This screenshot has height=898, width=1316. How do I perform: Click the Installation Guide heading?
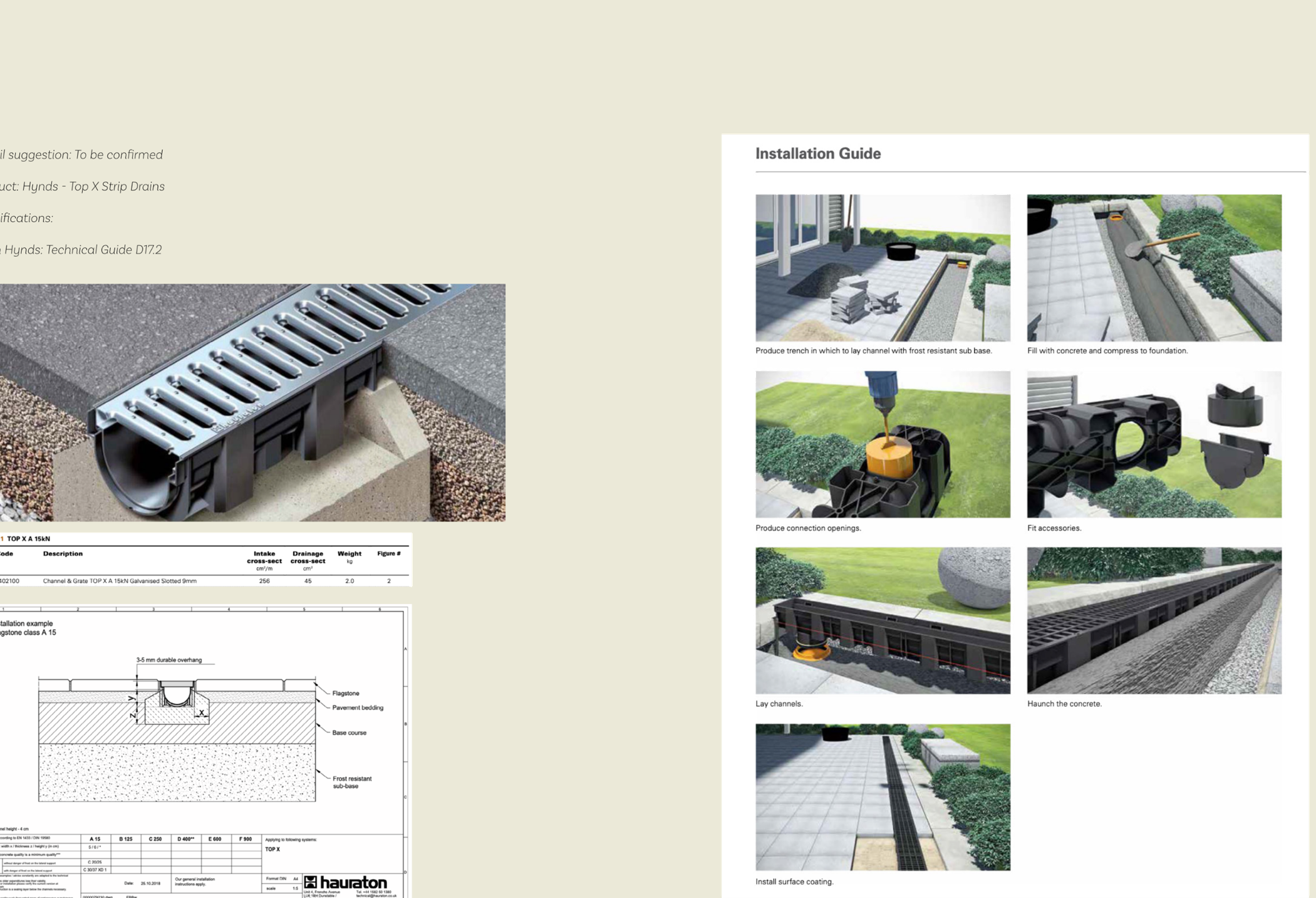pos(817,154)
